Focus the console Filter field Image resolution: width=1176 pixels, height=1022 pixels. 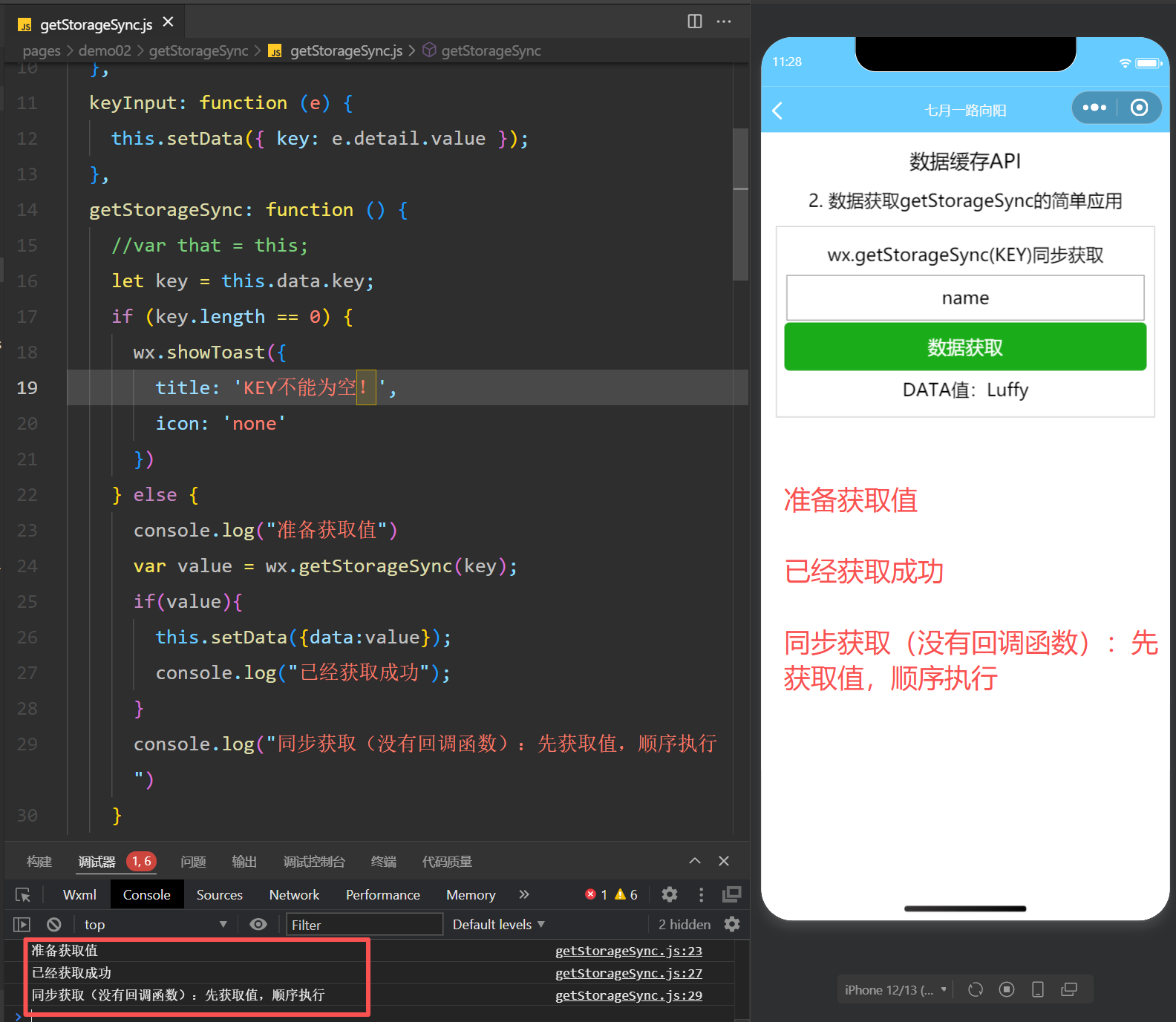365,925
